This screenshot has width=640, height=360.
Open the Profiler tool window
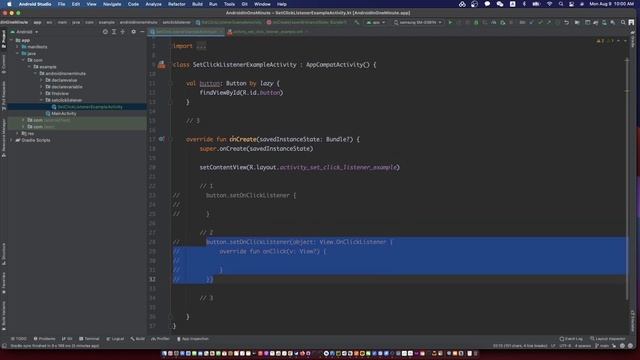[160, 339]
